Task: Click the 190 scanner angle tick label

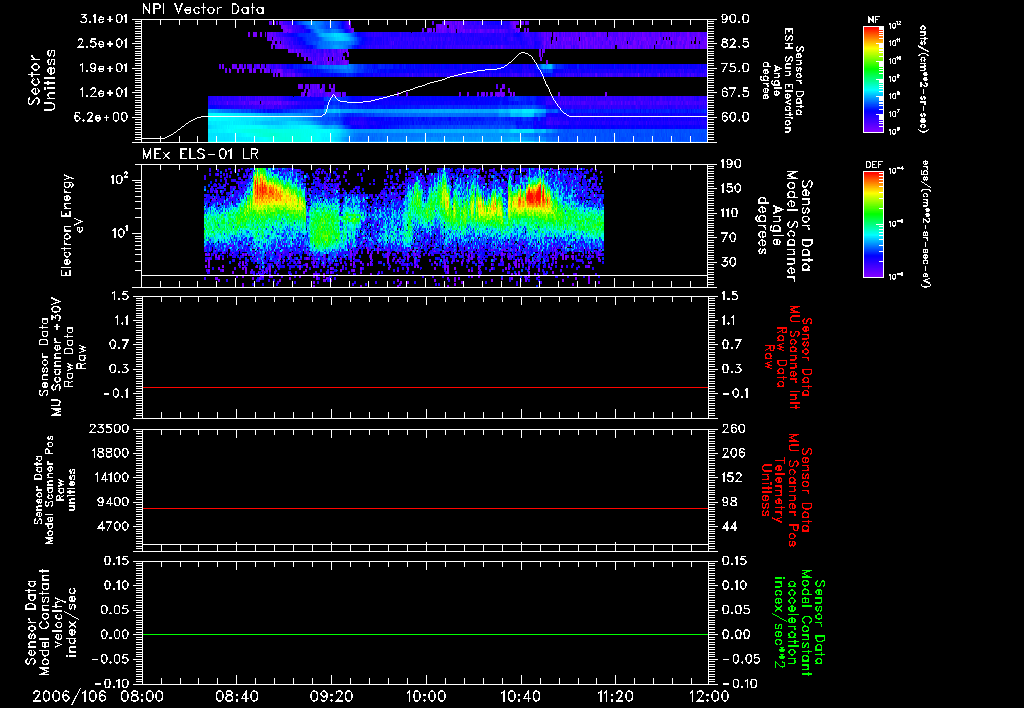Action: point(731,164)
